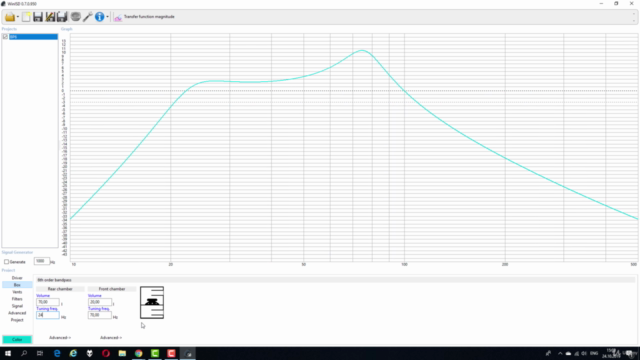640x360 pixels.
Task: Expand the info icon dropdown arrow
Action: coord(107,17)
